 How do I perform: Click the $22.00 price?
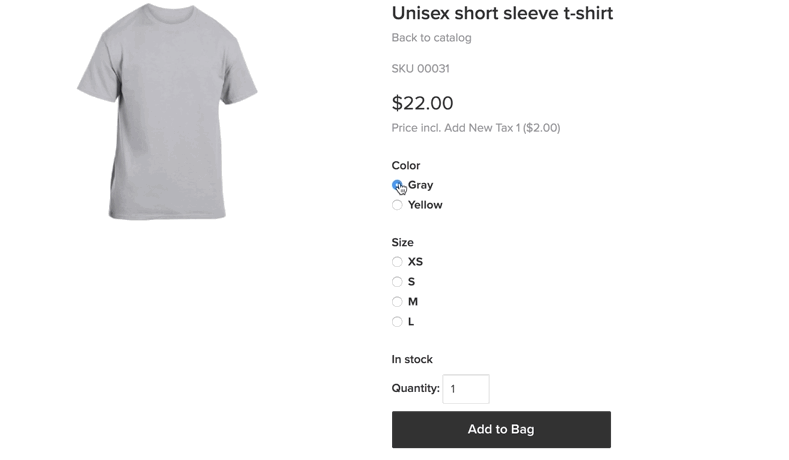[422, 103]
